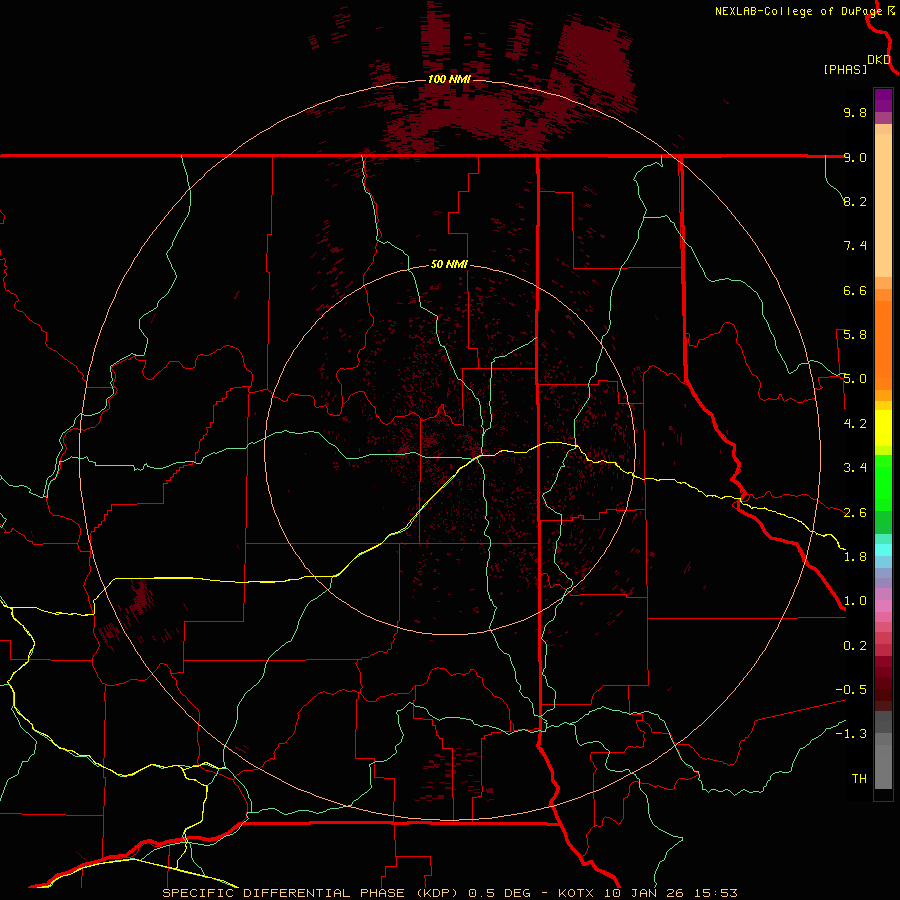Image resolution: width=900 pixels, height=900 pixels.
Task: Click the "TH" threshold legend label
Action: (x=859, y=779)
